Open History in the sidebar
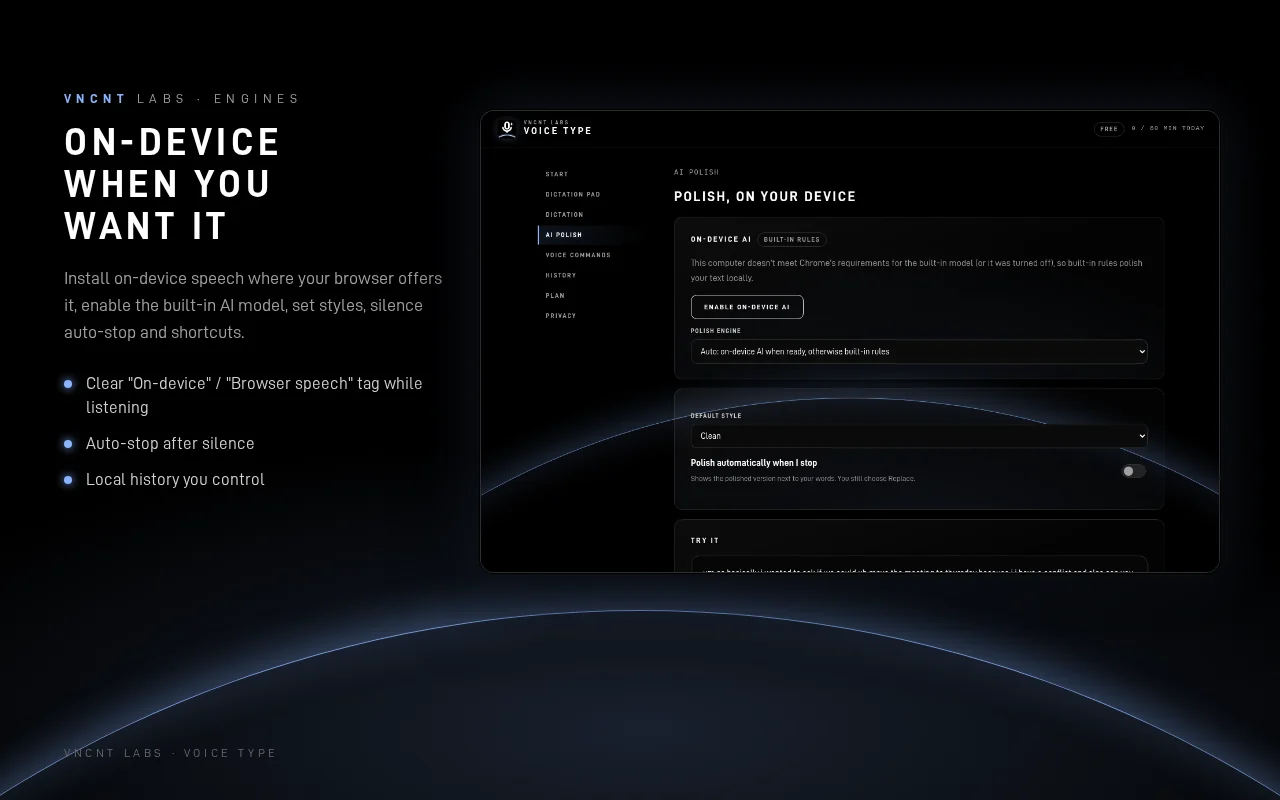Image resolution: width=1280 pixels, height=800 pixels. pos(561,275)
